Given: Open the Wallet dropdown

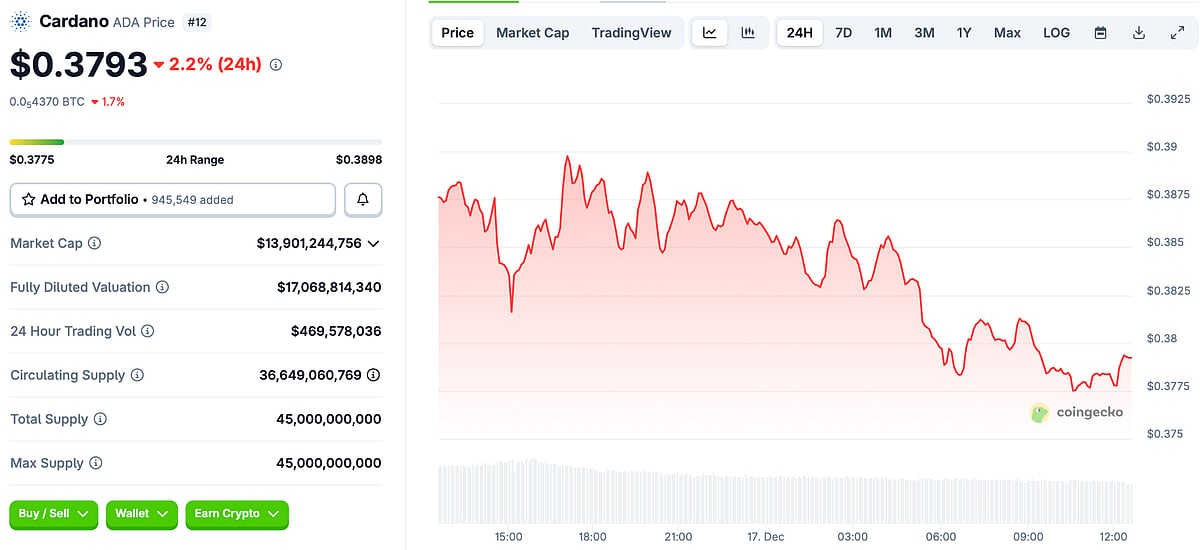Looking at the screenshot, I should tap(141, 514).
